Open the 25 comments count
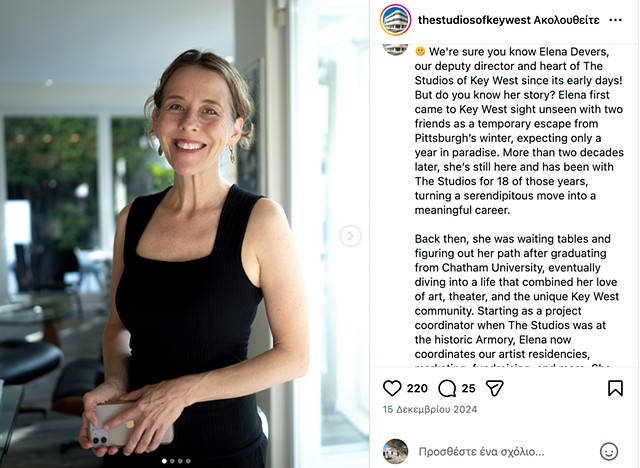640x468 pixels. pos(469,388)
